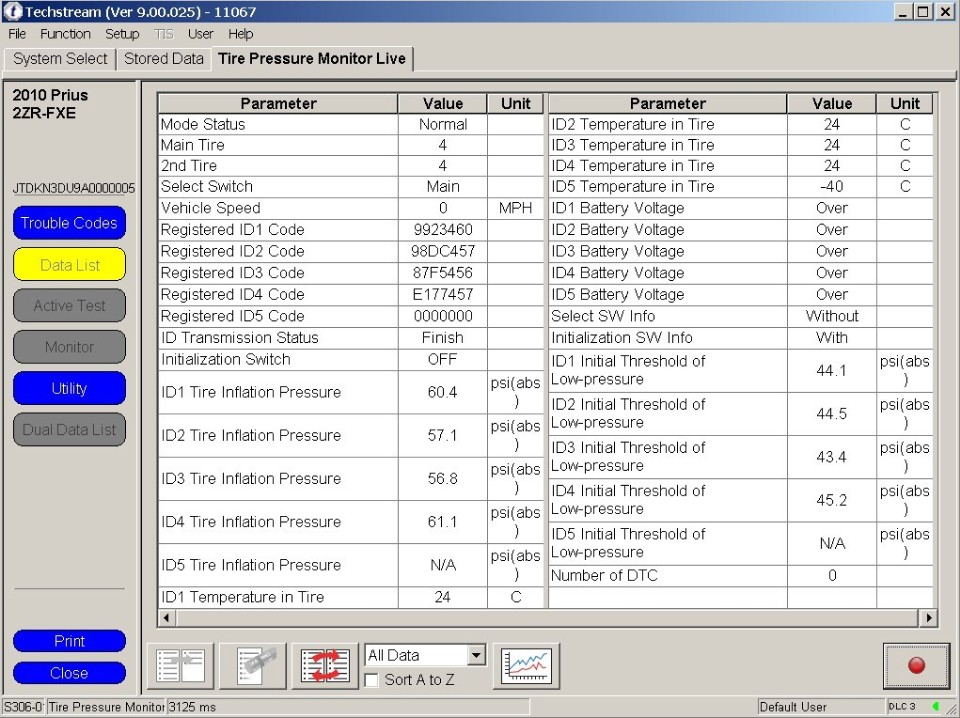Viewport: 960px width, 718px height.
Task: Click the Registered ID4 Code value E177457
Action: point(443,294)
